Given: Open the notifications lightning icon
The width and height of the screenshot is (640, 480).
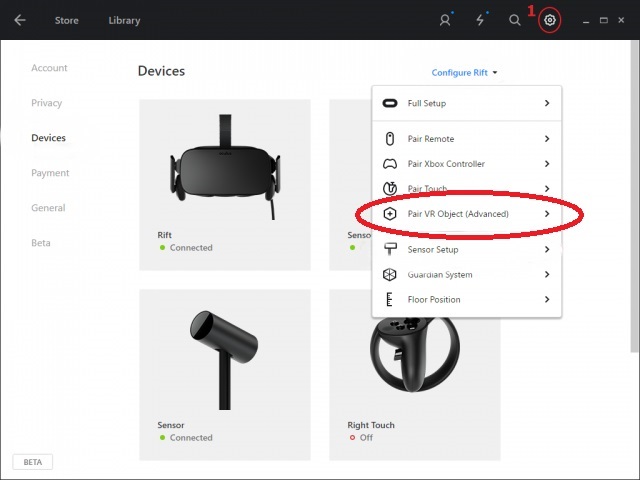Looking at the screenshot, I should (480, 20).
